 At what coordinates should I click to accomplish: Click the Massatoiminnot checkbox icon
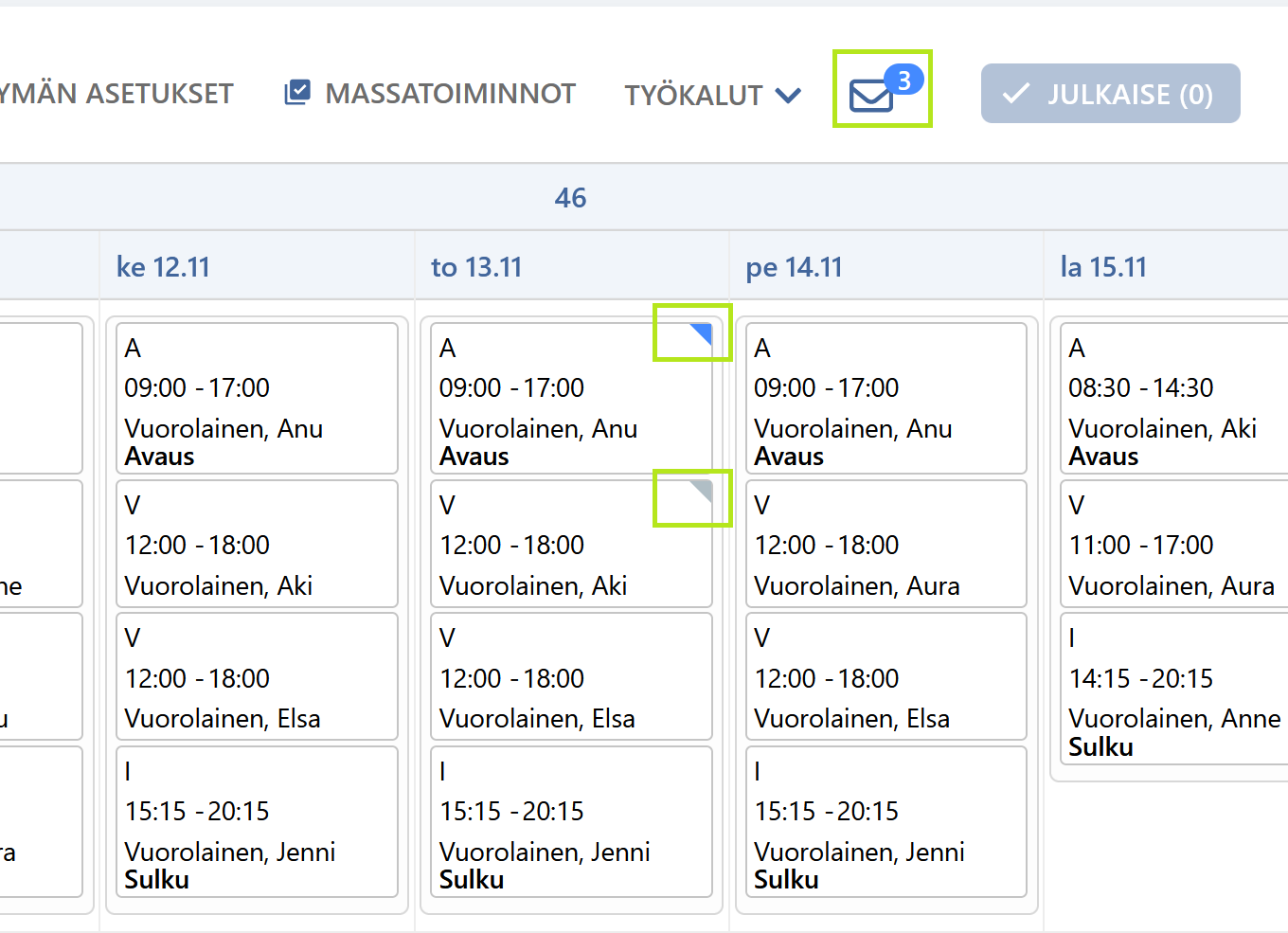pyautogui.click(x=297, y=92)
